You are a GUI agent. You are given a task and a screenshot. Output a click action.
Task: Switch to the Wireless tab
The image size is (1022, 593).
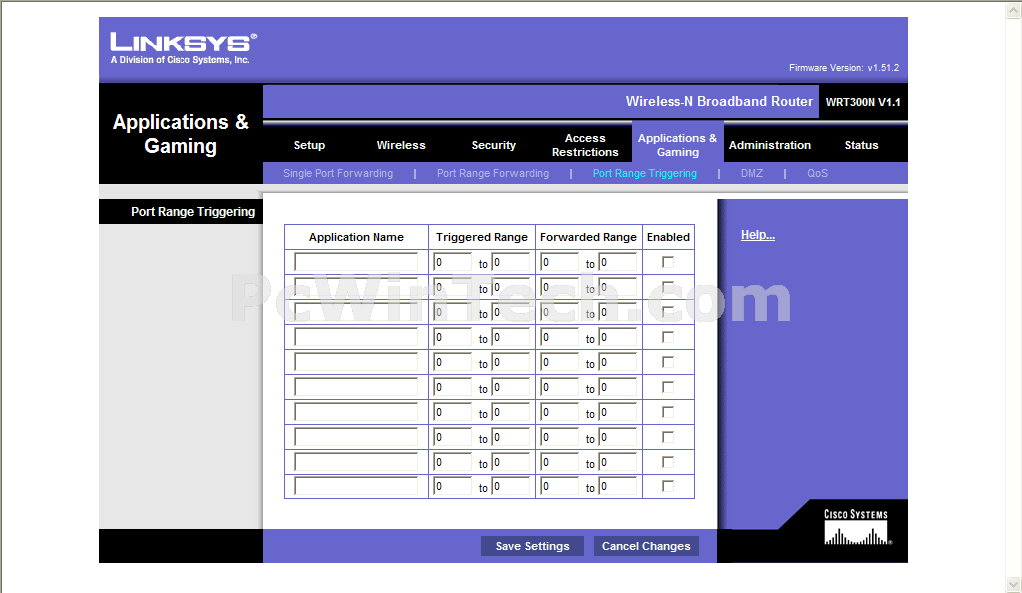click(401, 145)
